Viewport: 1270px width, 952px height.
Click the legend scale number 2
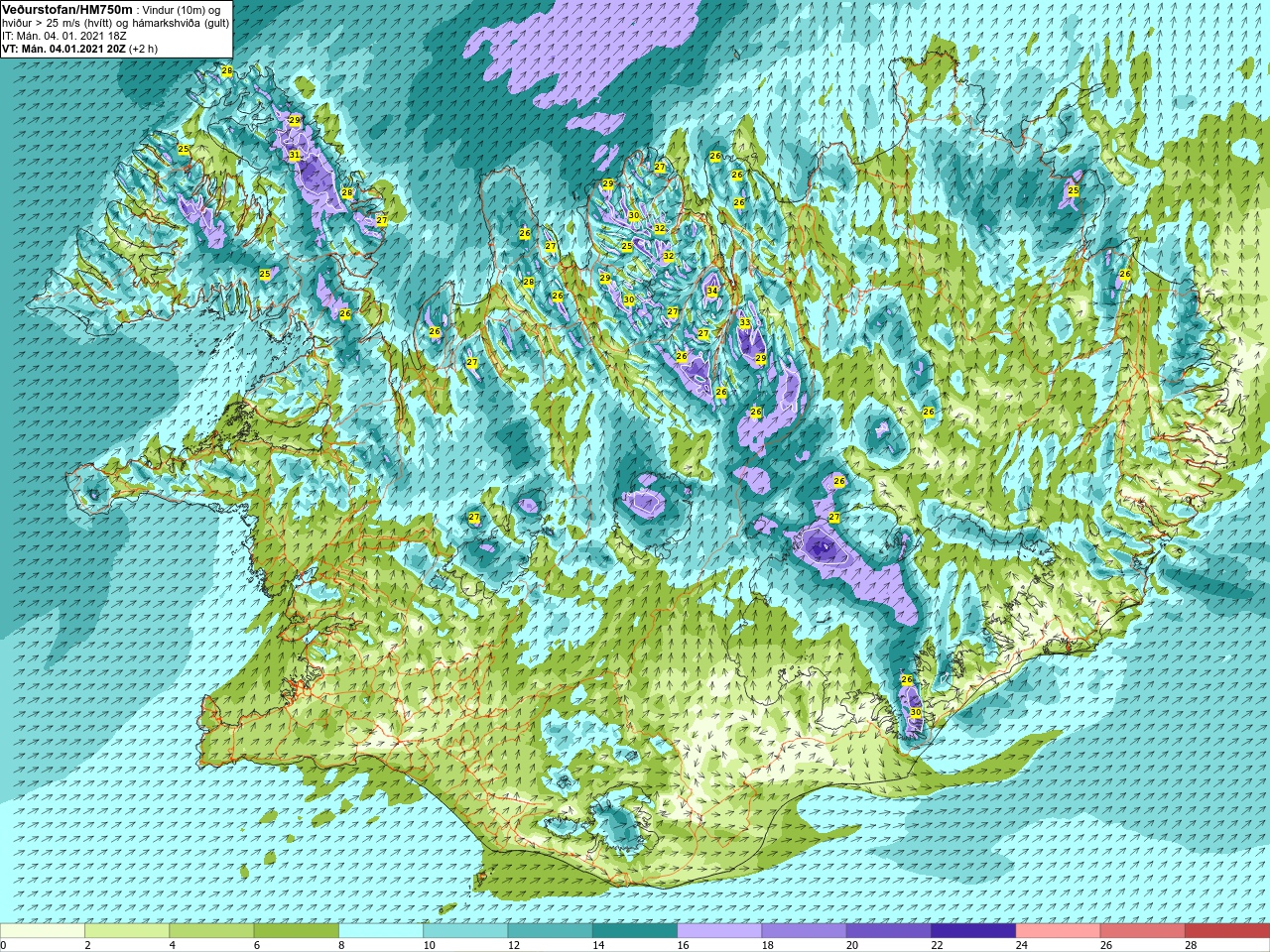[x=87, y=945]
